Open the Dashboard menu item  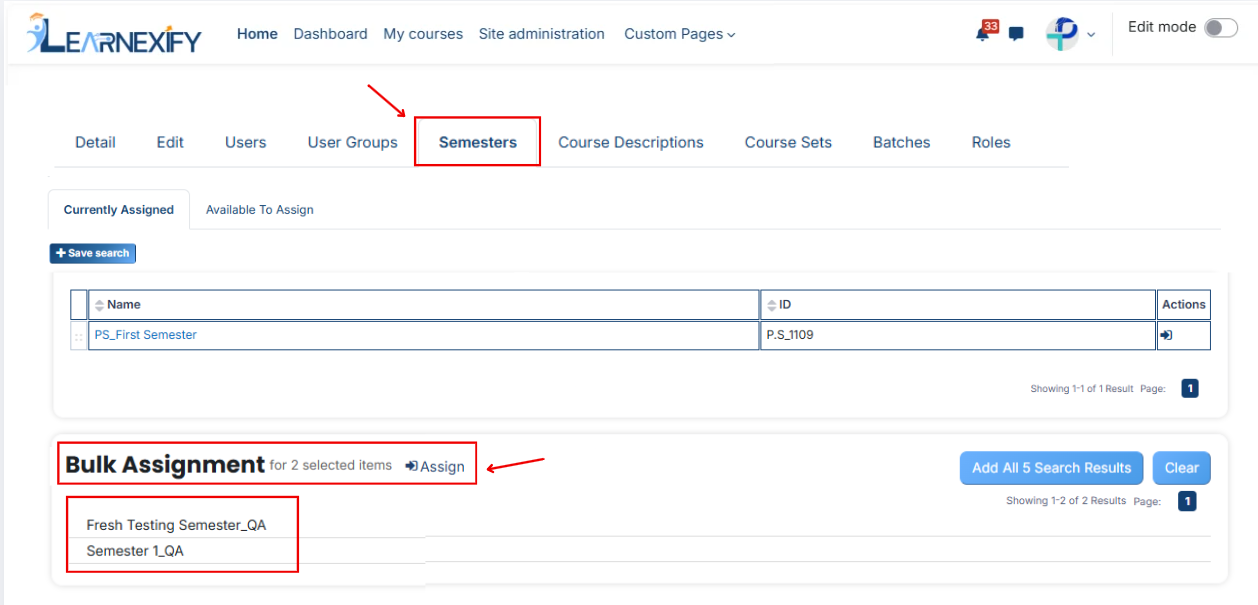pos(330,34)
